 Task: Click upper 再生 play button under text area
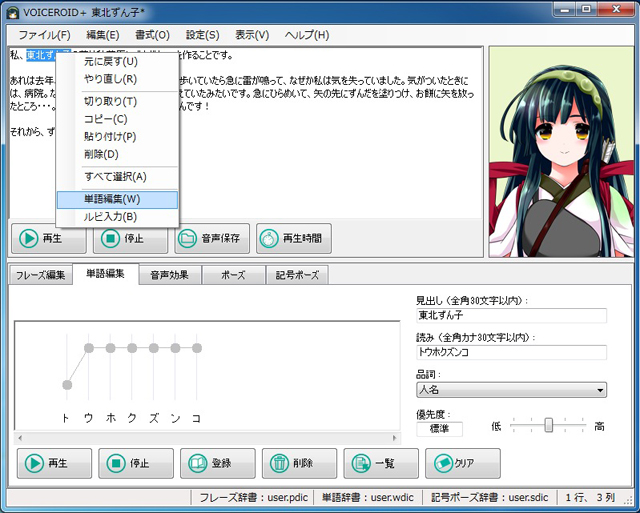click(x=49, y=238)
